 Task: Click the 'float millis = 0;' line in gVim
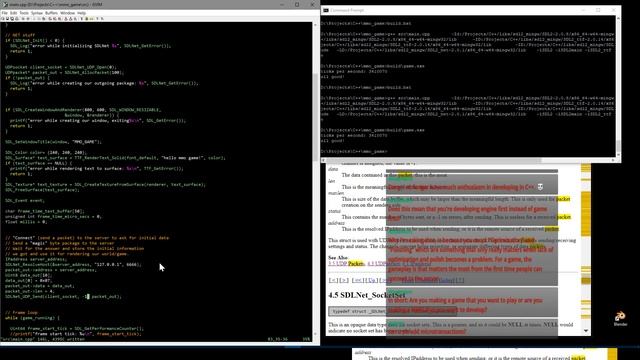[x=26, y=222]
